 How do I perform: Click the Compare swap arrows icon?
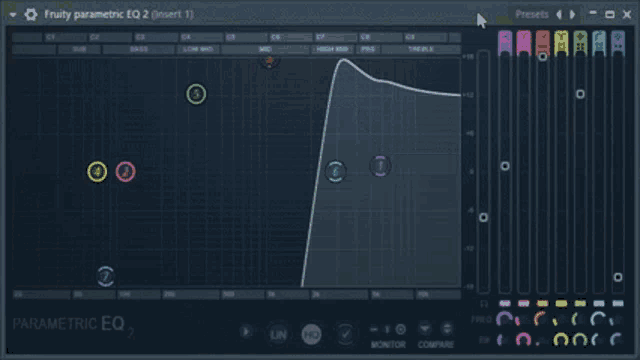(447, 329)
